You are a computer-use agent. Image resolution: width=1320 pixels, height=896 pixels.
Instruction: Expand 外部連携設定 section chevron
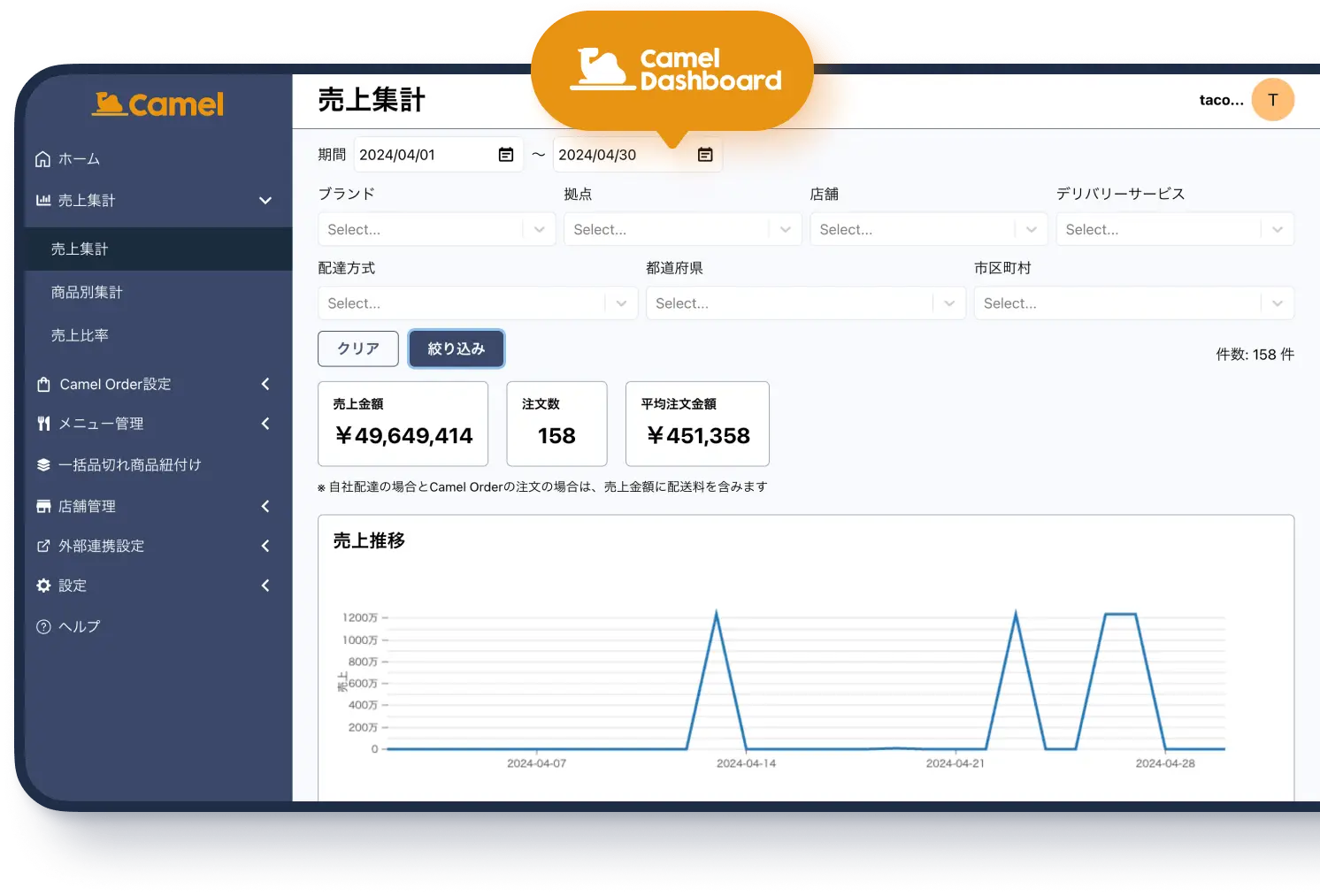[x=265, y=546]
